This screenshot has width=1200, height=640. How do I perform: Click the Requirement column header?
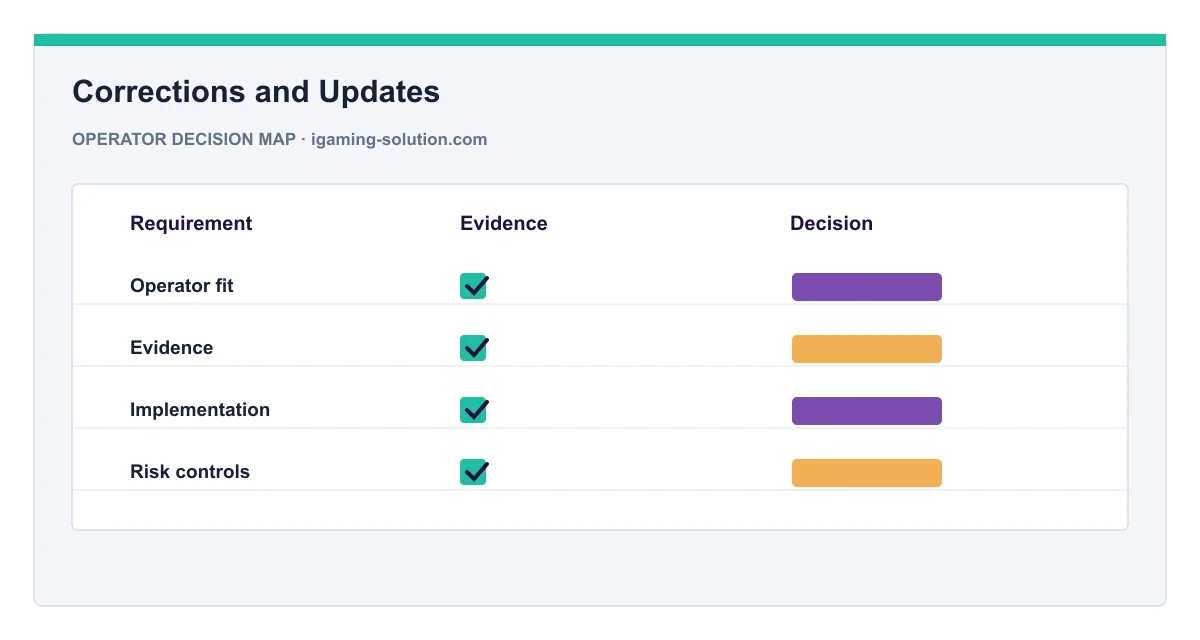[191, 223]
